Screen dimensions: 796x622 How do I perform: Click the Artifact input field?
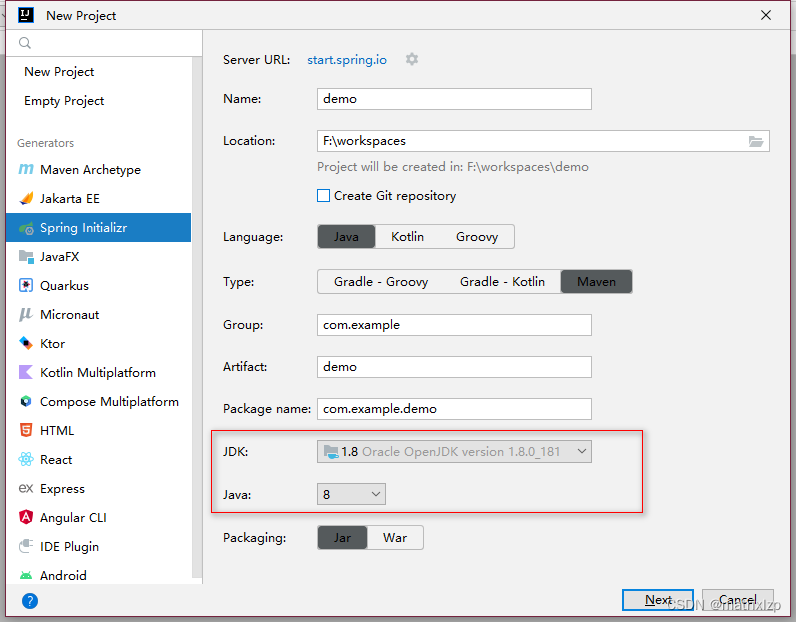point(454,367)
